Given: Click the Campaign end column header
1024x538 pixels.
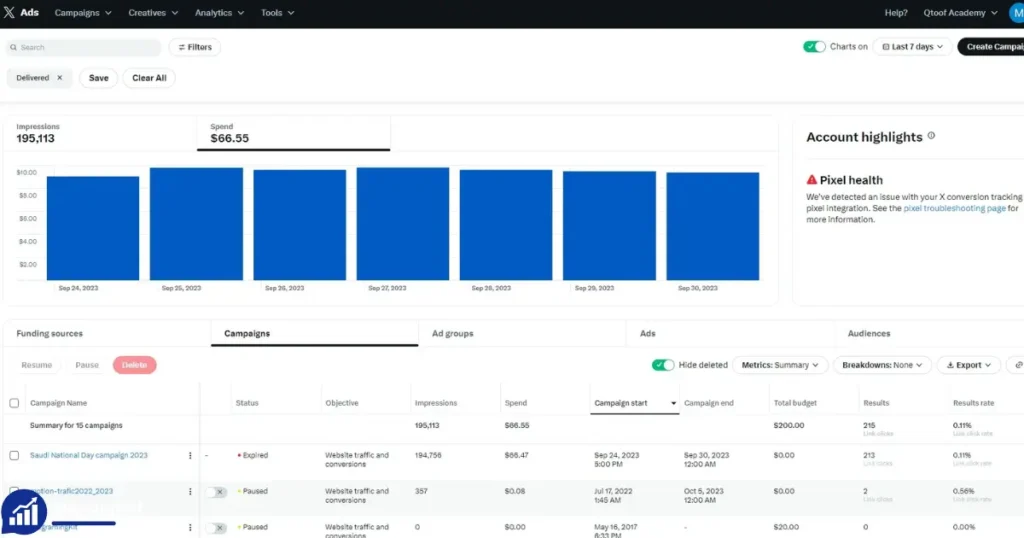Looking at the screenshot, I should click(x=709, y=403).
